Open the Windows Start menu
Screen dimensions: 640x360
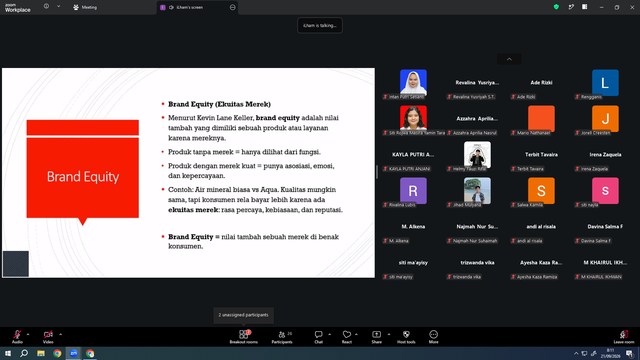[x=8, y=353]
